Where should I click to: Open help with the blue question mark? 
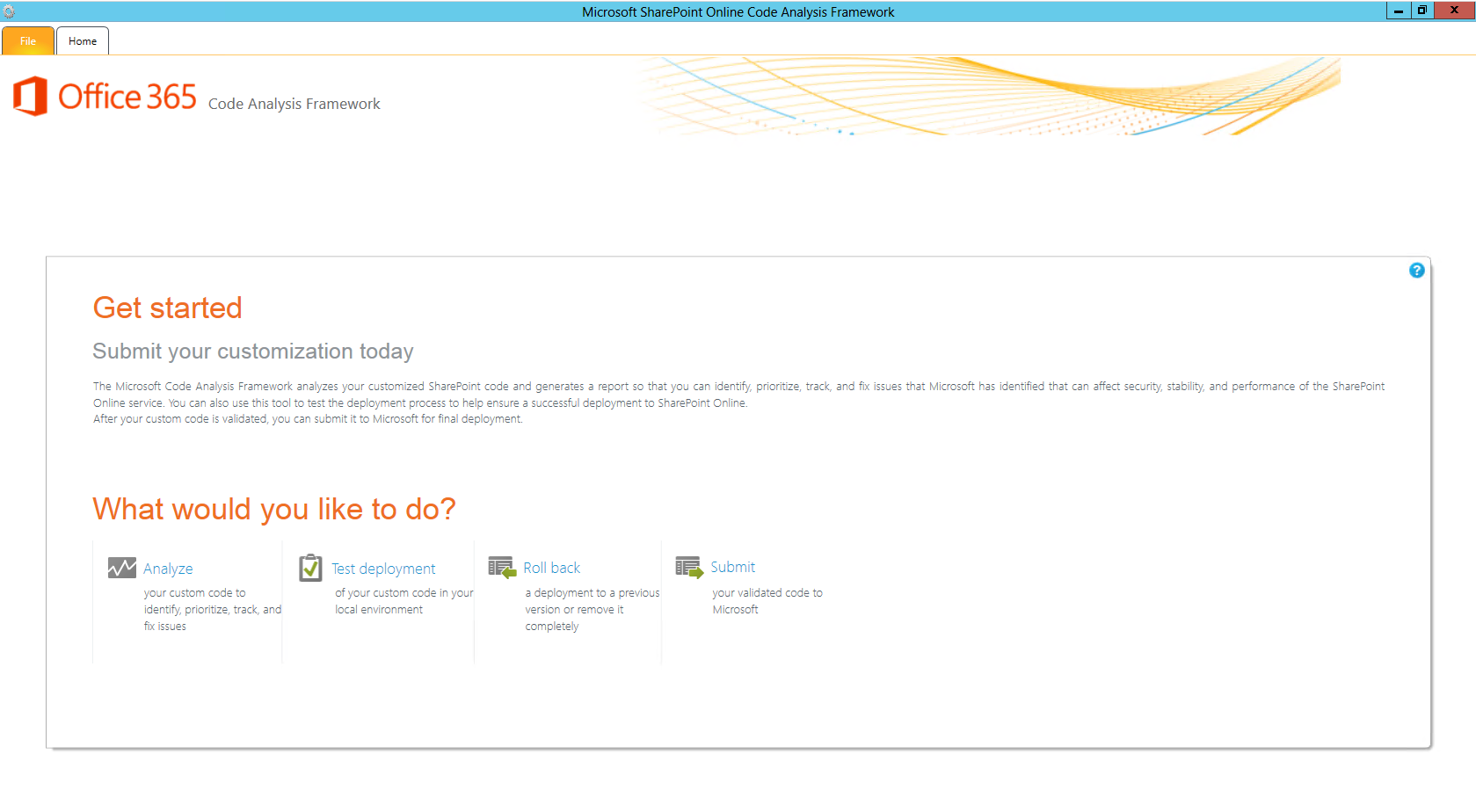(x=1416, y=271)
